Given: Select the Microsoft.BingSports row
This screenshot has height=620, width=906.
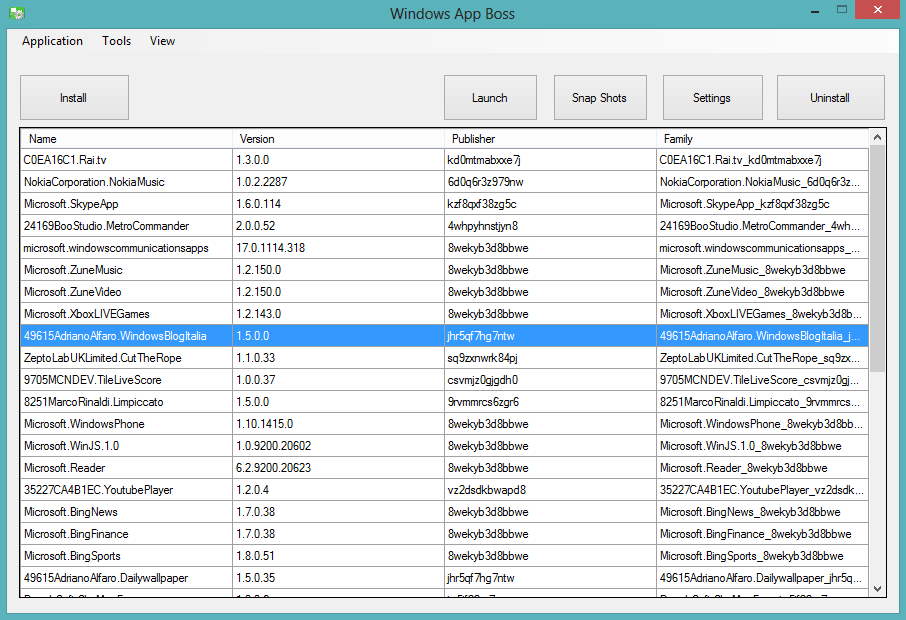Looking at the screenshot, I should 444,556.
